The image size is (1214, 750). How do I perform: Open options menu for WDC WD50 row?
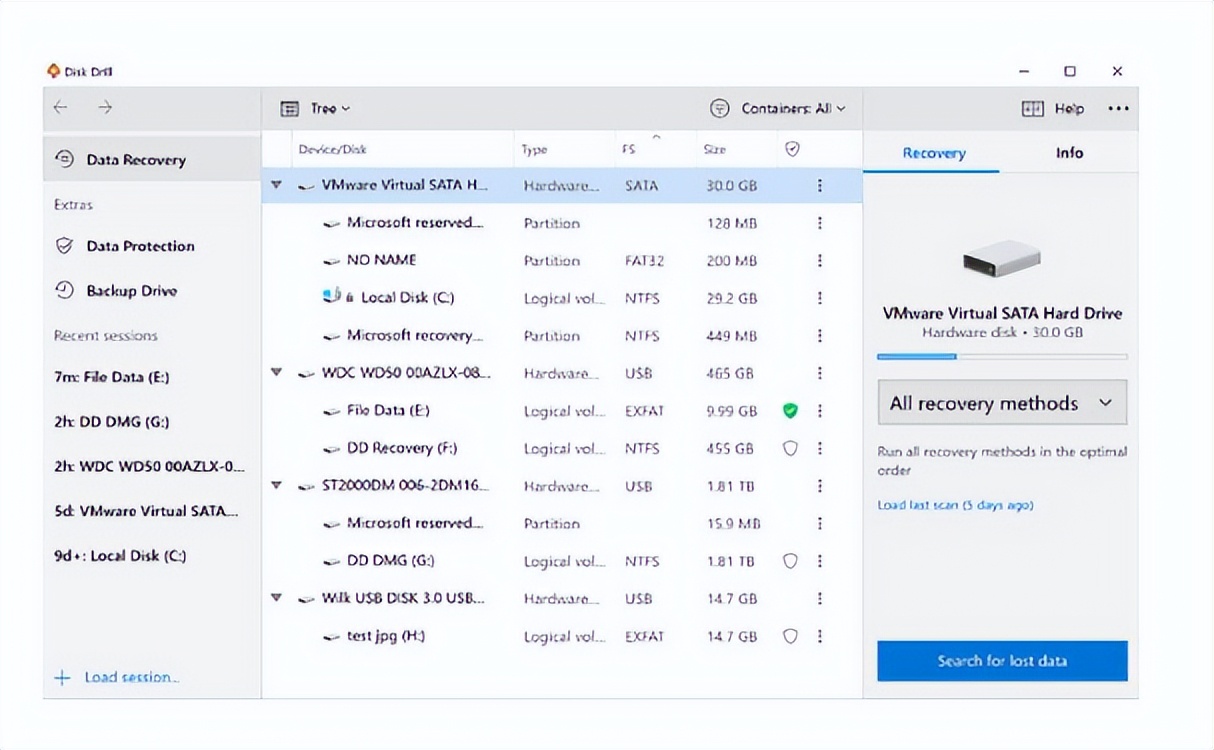820,373
